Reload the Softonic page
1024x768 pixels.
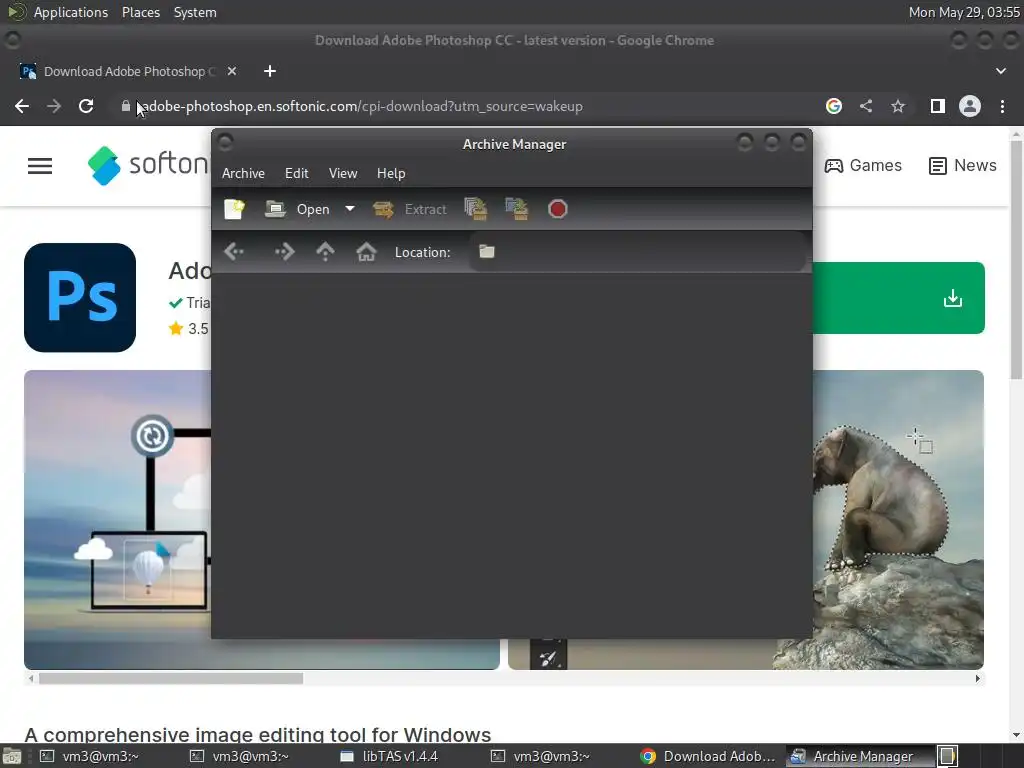click(x=86, y=106)
